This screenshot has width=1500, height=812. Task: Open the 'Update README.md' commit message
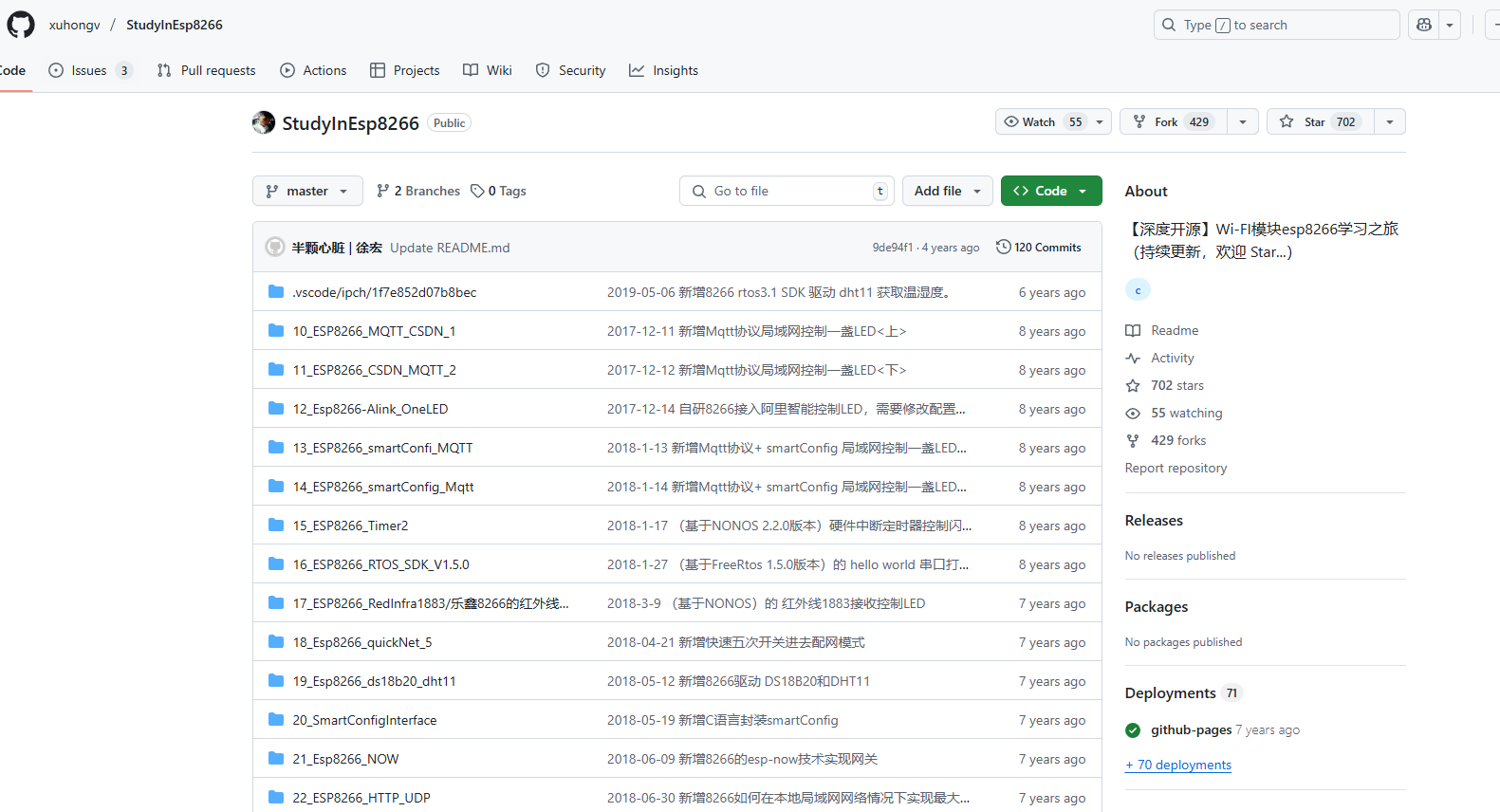450,248
